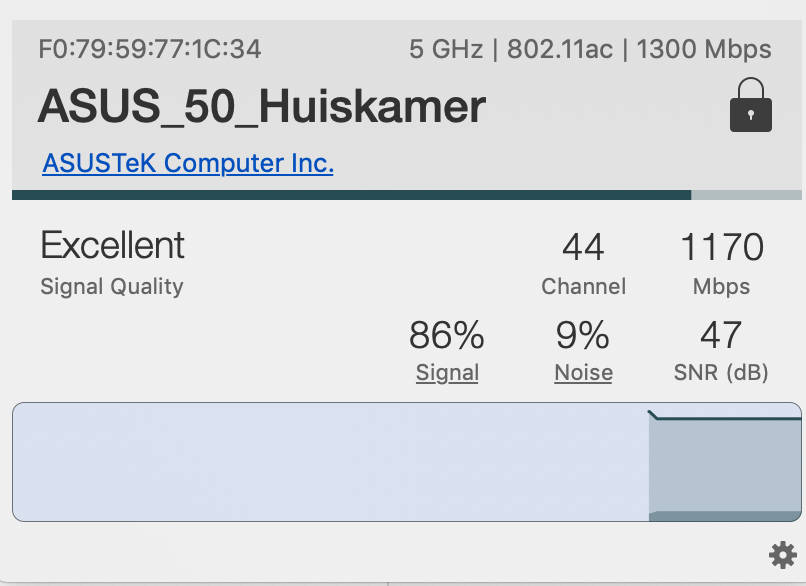The width and height of the screenshot is (806, 586).
Task: Click the padlock security icon
Action: (750, 105)
